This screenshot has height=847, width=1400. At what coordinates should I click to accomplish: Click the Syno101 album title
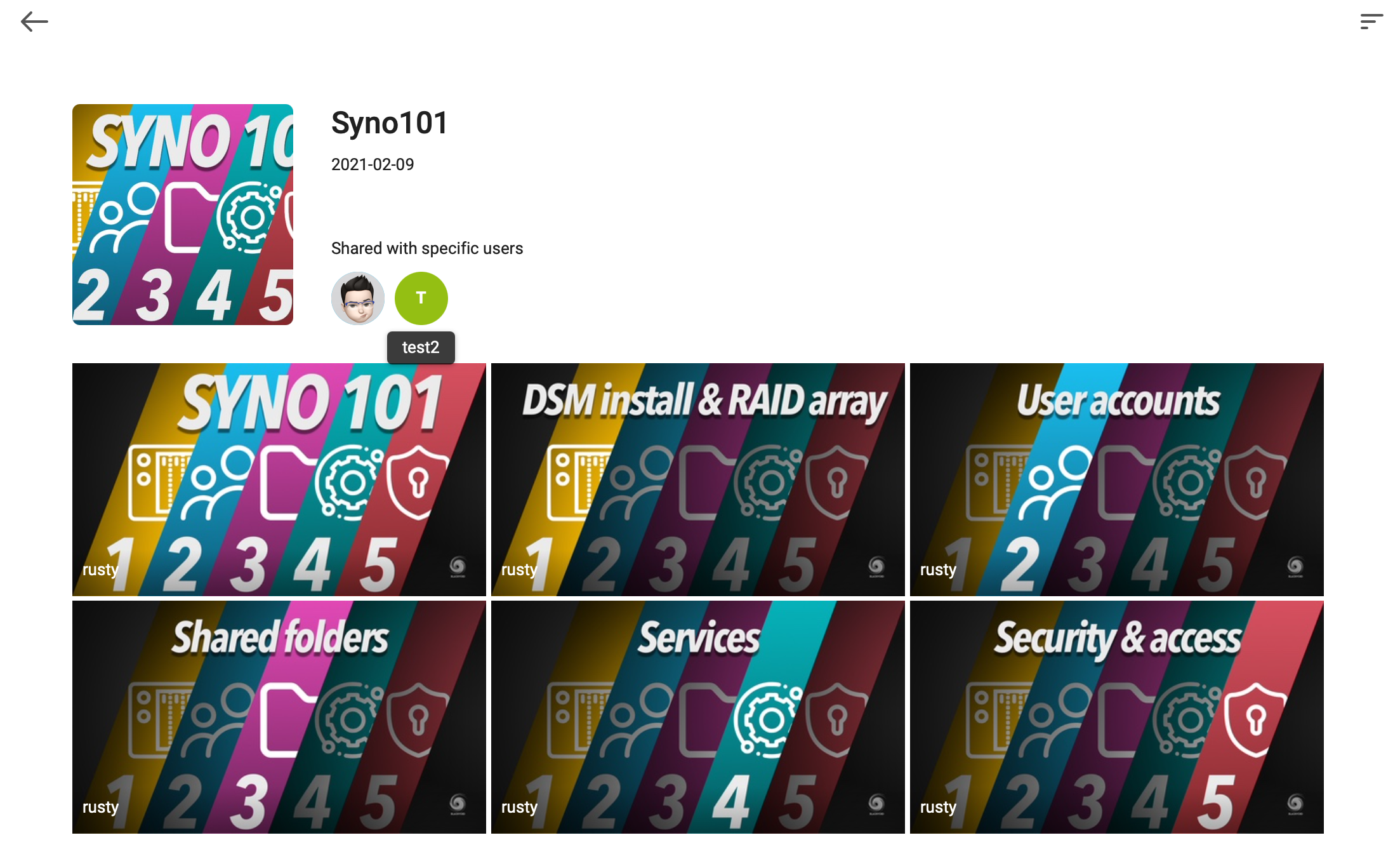(x=390, y=123)
